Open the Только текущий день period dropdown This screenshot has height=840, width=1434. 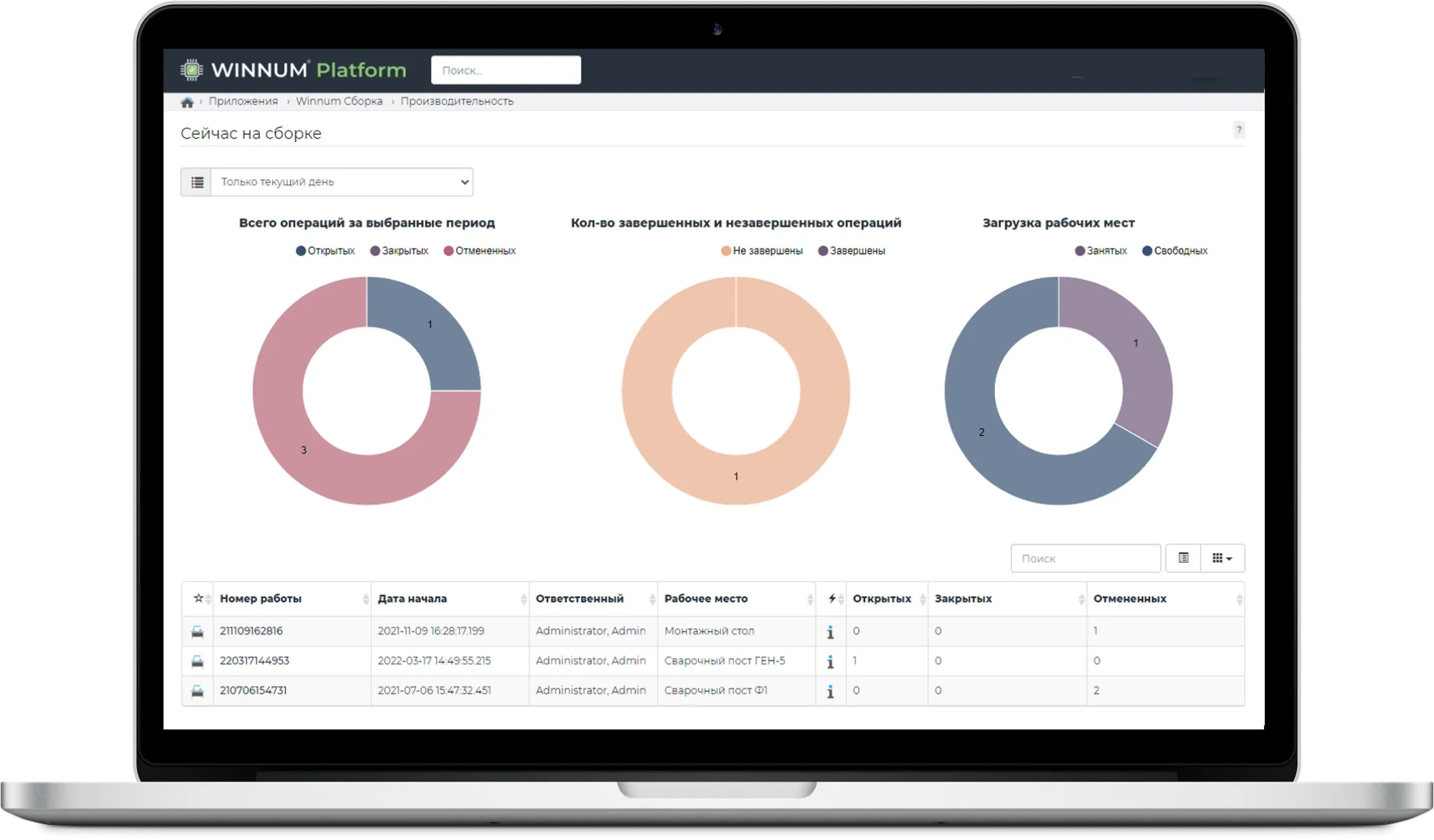pyautogui.click(x=342, y=182)
